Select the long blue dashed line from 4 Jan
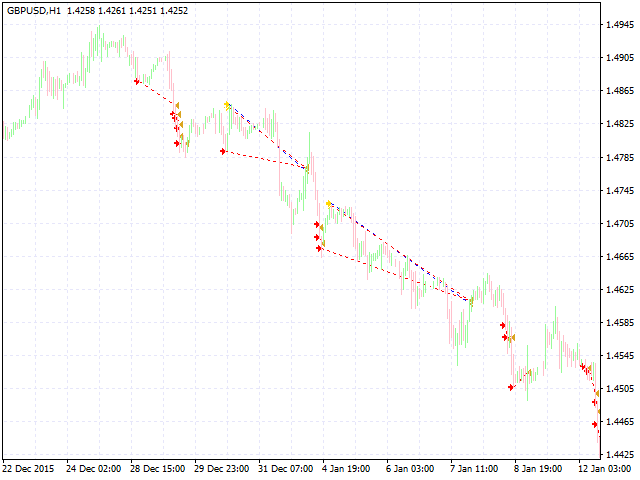This screenshot has width=640, height=480. pyautogui.click(x=400, y=250)
